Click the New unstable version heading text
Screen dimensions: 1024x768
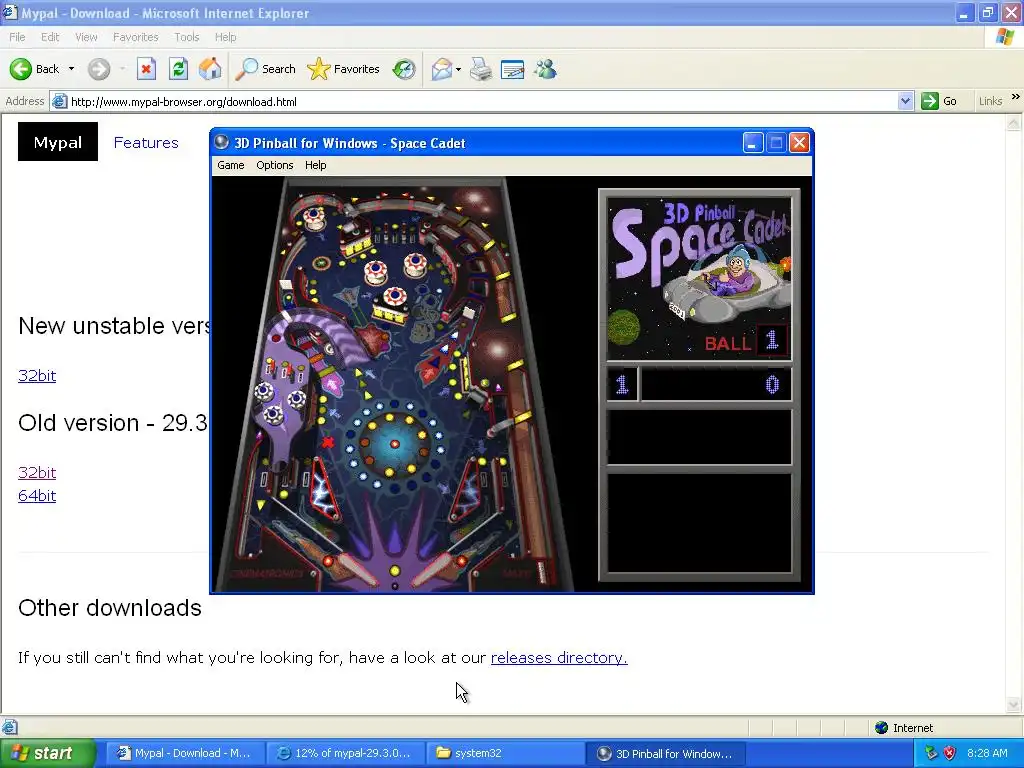114,326
